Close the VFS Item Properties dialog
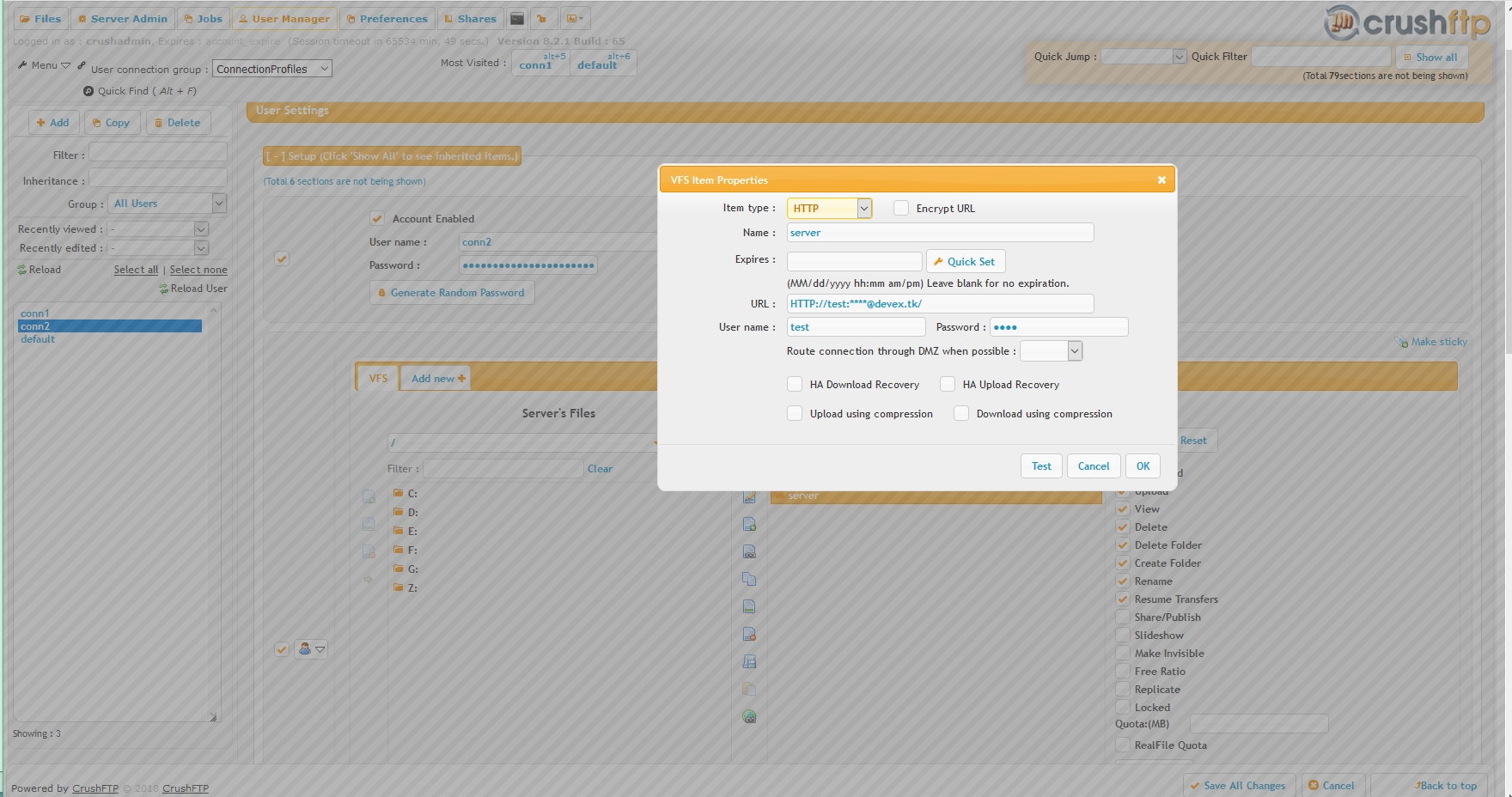 pyautogui.click(x=1161, y=179)
